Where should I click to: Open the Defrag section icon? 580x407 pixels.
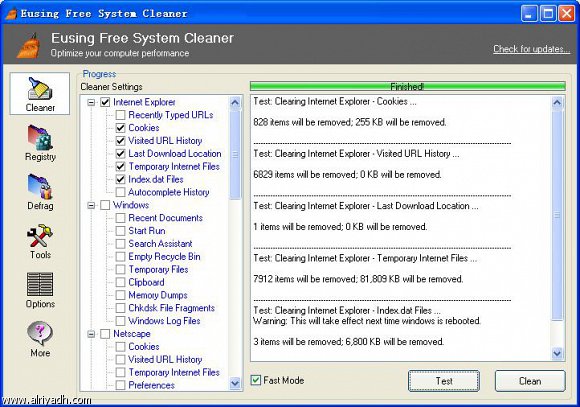40,192
